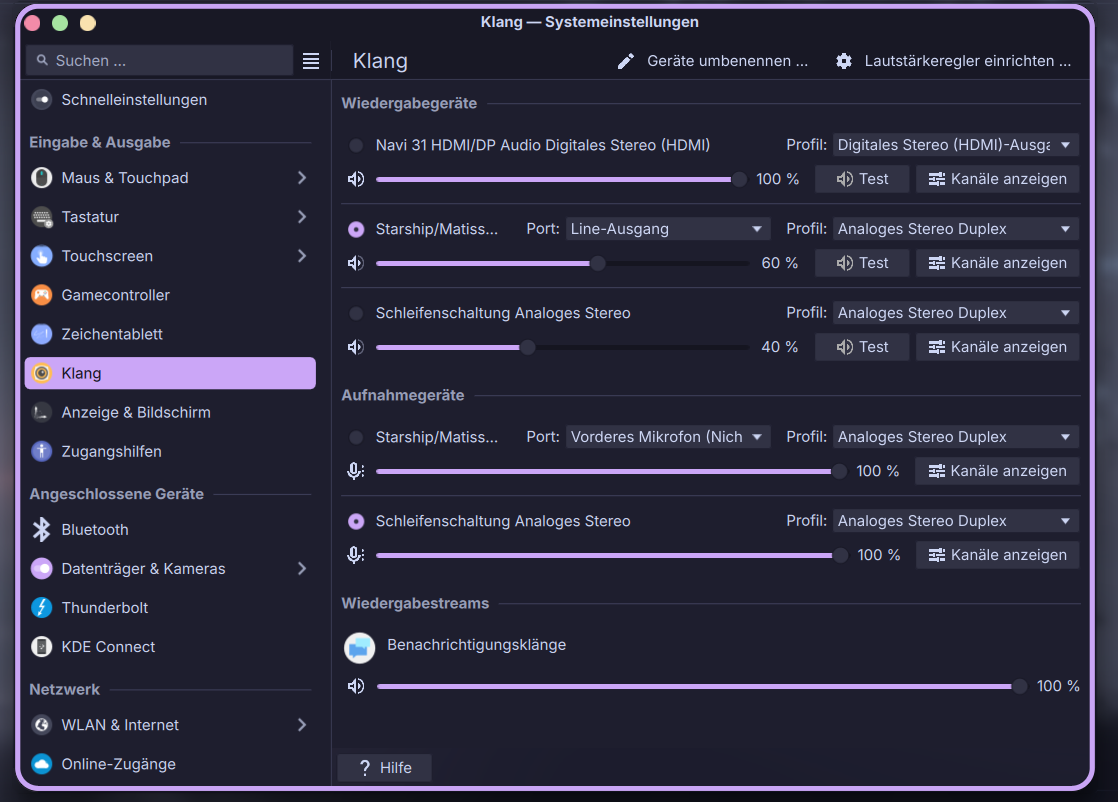
Task: Click the Bluetooth icon in sidebar
Action: tap(42, 530)
